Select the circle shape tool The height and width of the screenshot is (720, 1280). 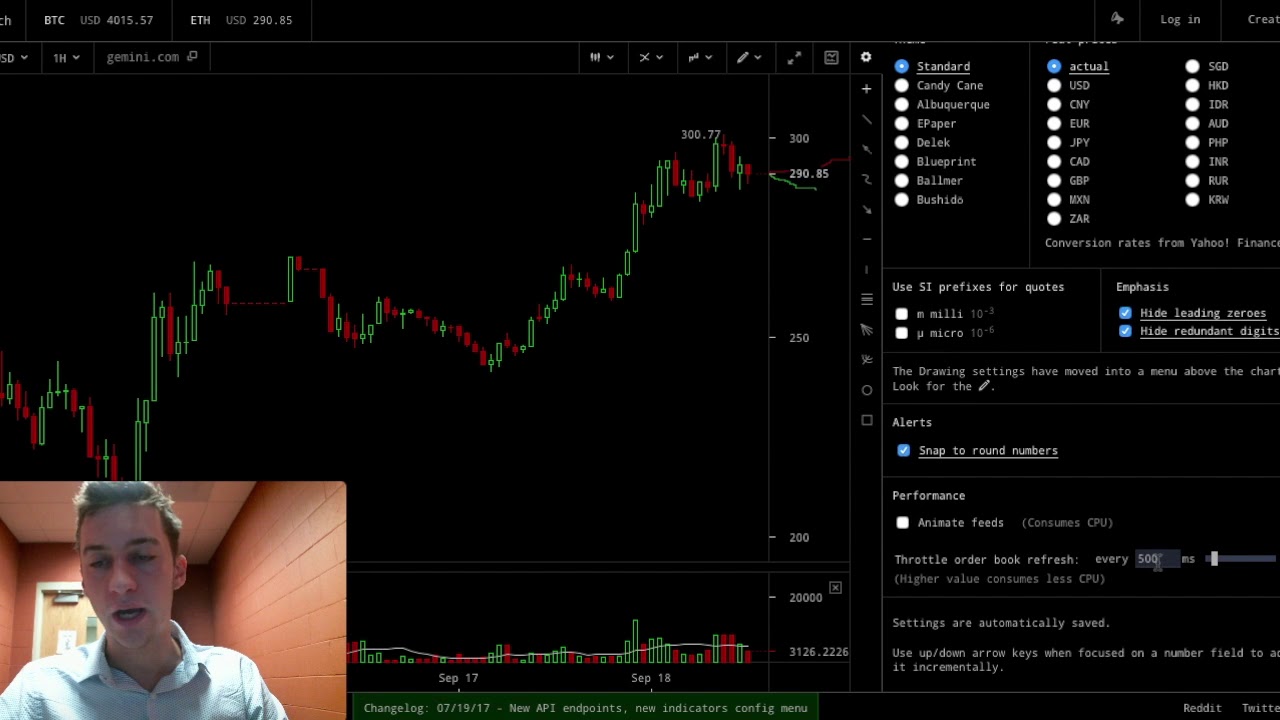(x=866, y=390)
